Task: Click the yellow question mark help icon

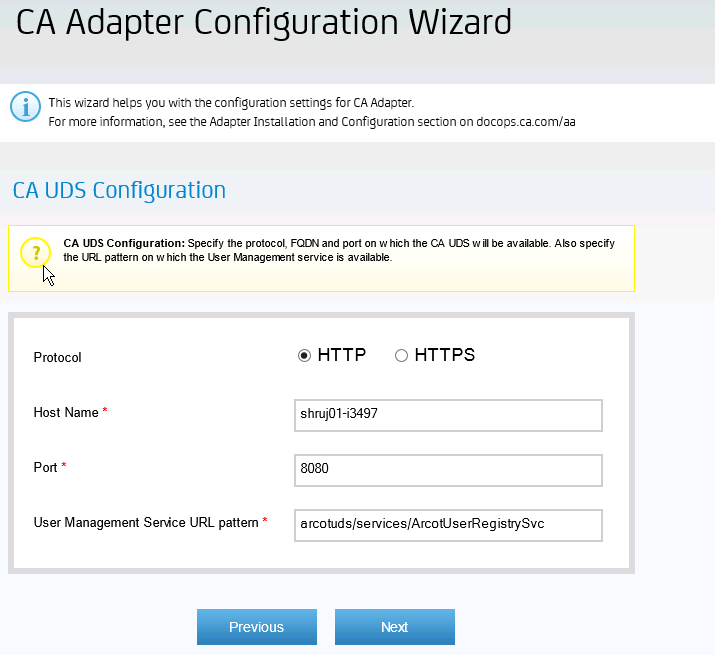Action: coord(35,252)
